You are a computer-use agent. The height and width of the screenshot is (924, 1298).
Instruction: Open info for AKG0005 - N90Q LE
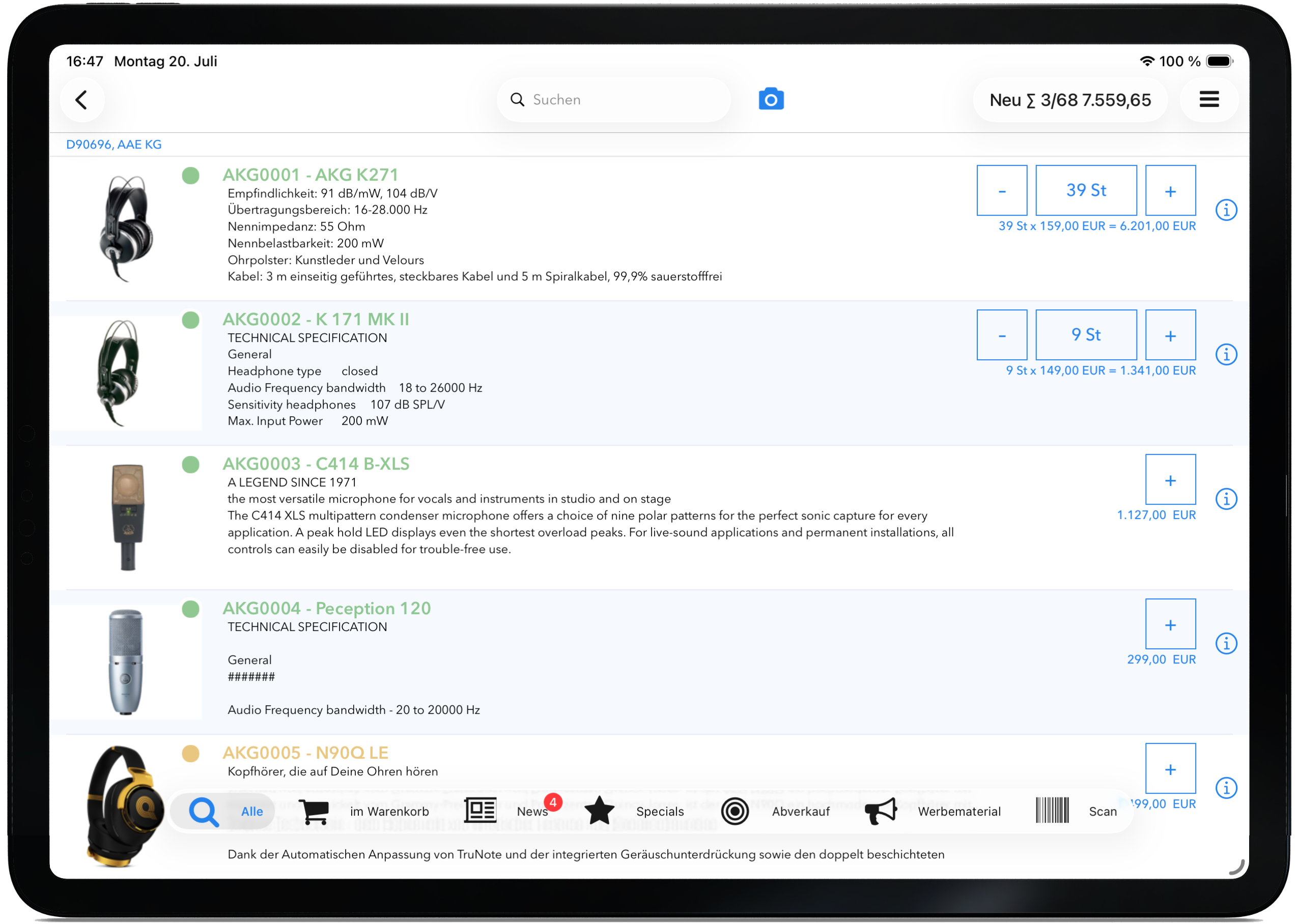click(x=1226, y=788)
